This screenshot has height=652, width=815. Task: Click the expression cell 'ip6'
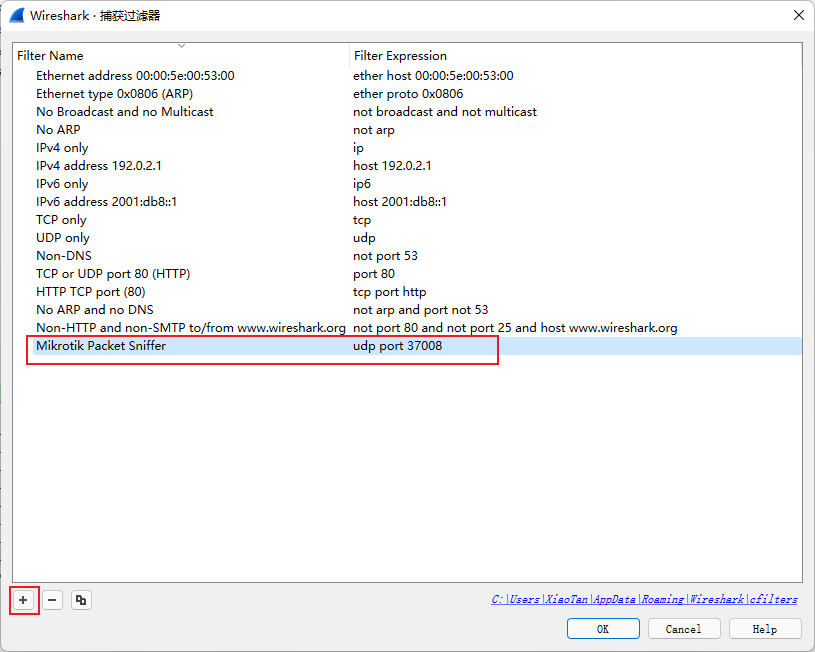coord(362,184)
